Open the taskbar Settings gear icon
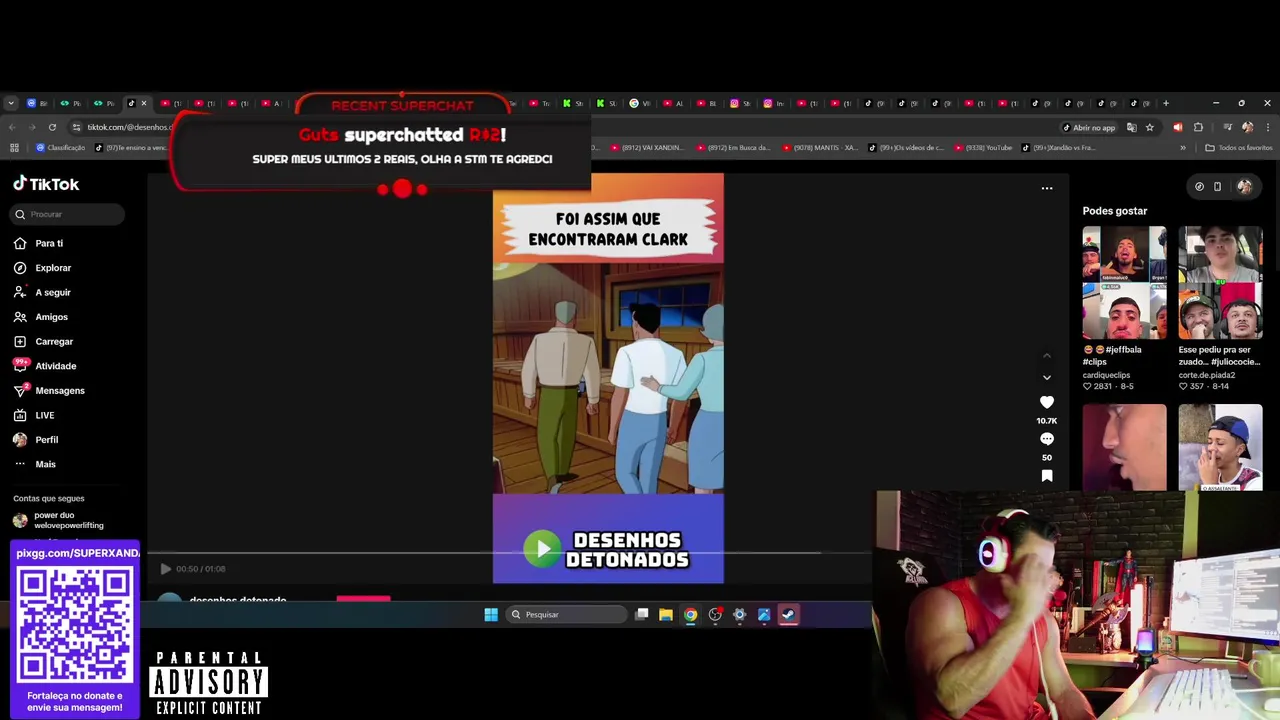This screenshot has width=1280, height=720. 739,615
